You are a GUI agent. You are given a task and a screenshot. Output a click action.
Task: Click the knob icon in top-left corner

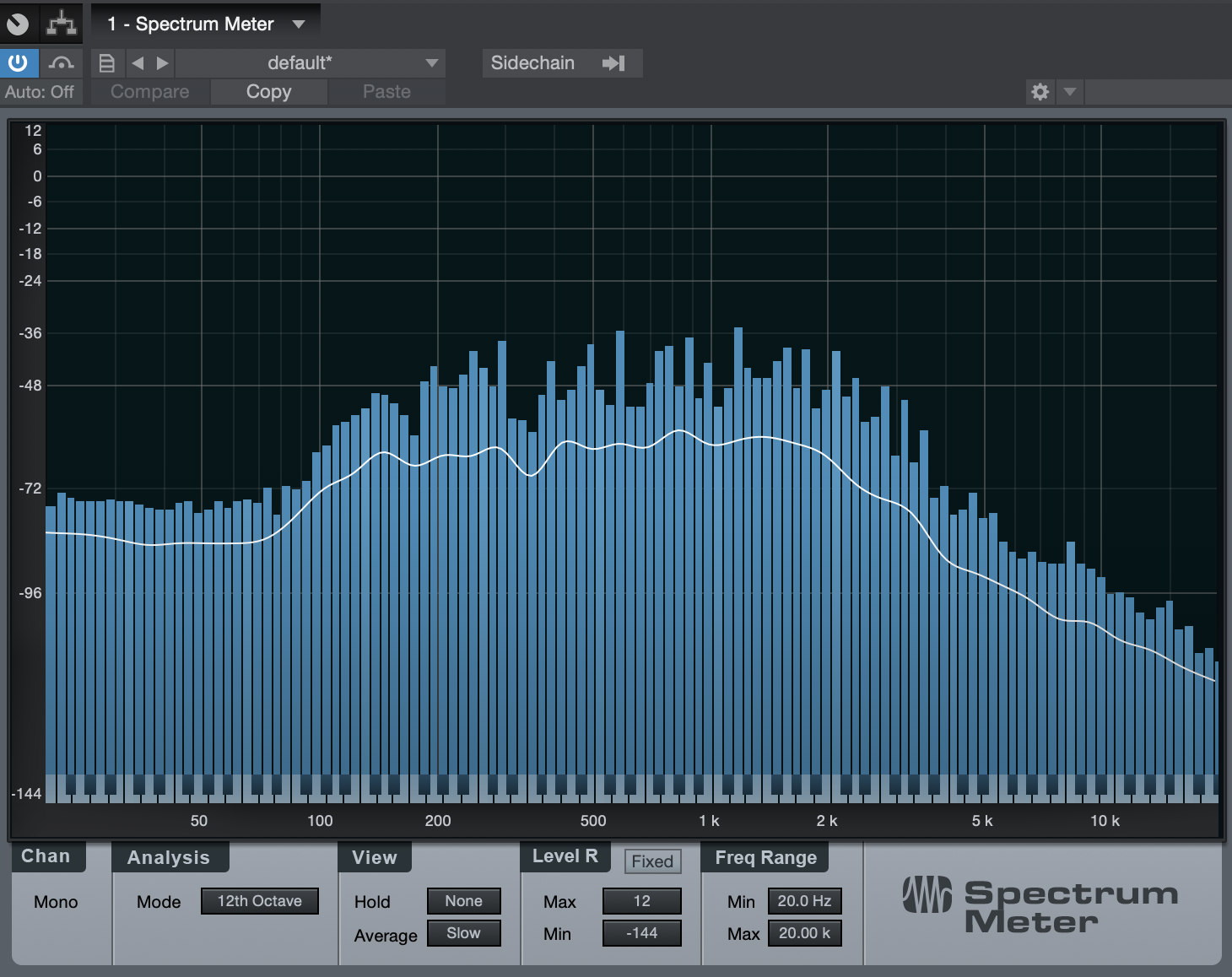[x=18, y=24]
